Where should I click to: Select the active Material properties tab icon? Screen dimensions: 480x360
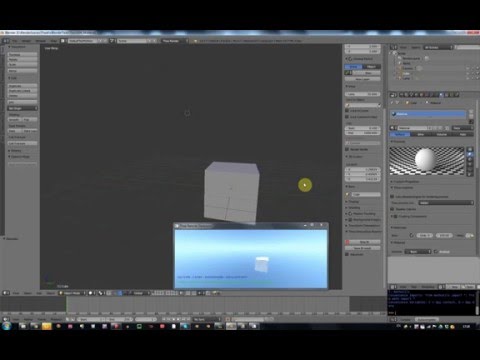tap(442, 95)
